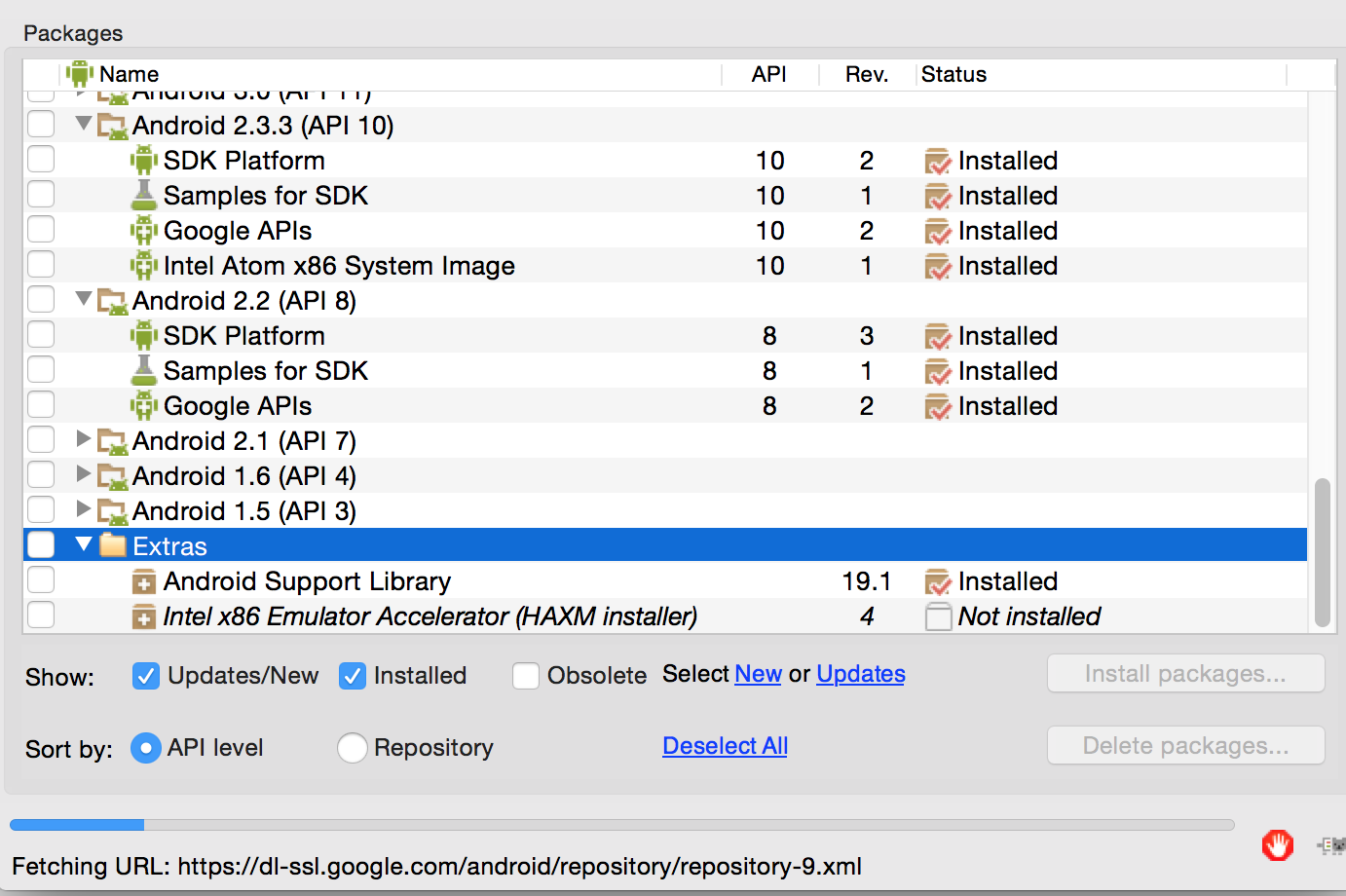This screenshot has width=1346, height=896.
Task: Open the log icon at bottom right
Action: (1331, 845)
